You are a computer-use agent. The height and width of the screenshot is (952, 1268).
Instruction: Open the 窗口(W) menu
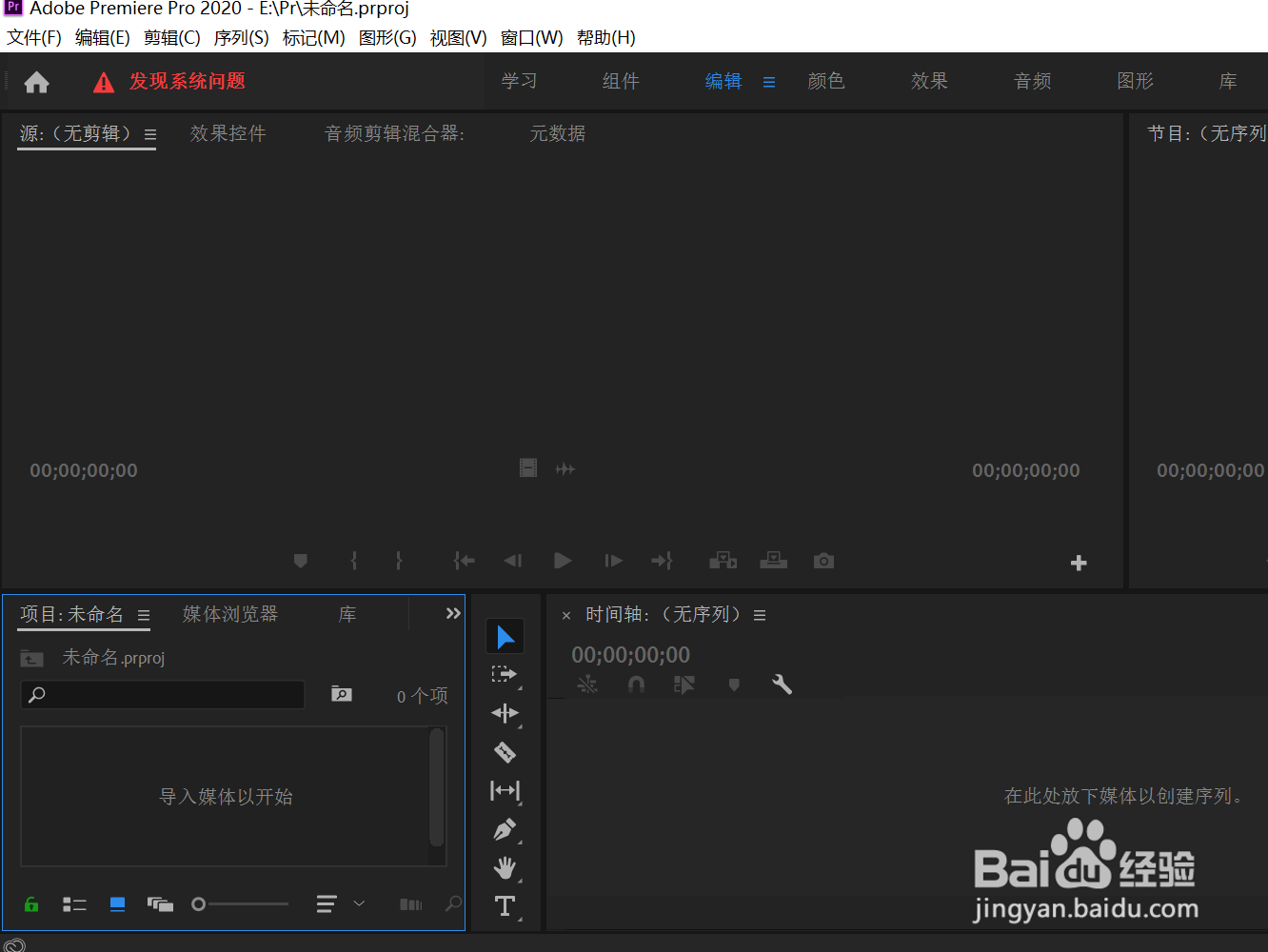click(x=532, y=38)
